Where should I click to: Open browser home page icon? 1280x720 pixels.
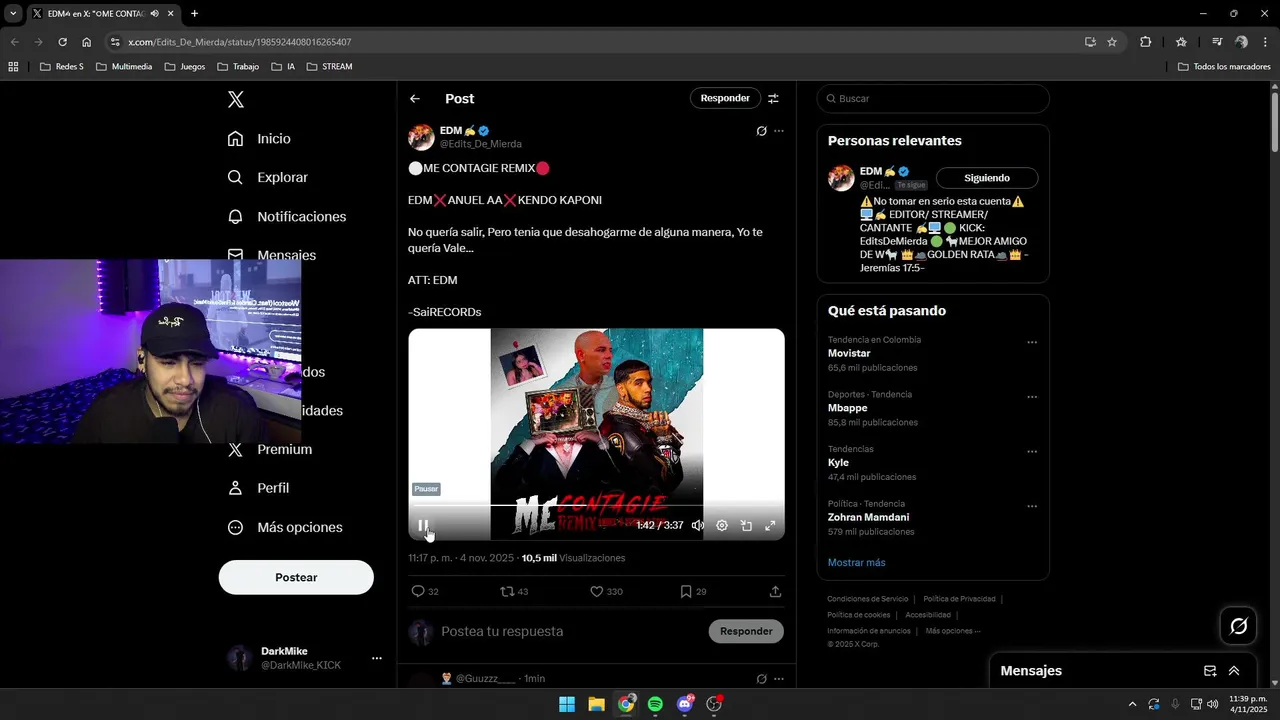tap(87, 42)
